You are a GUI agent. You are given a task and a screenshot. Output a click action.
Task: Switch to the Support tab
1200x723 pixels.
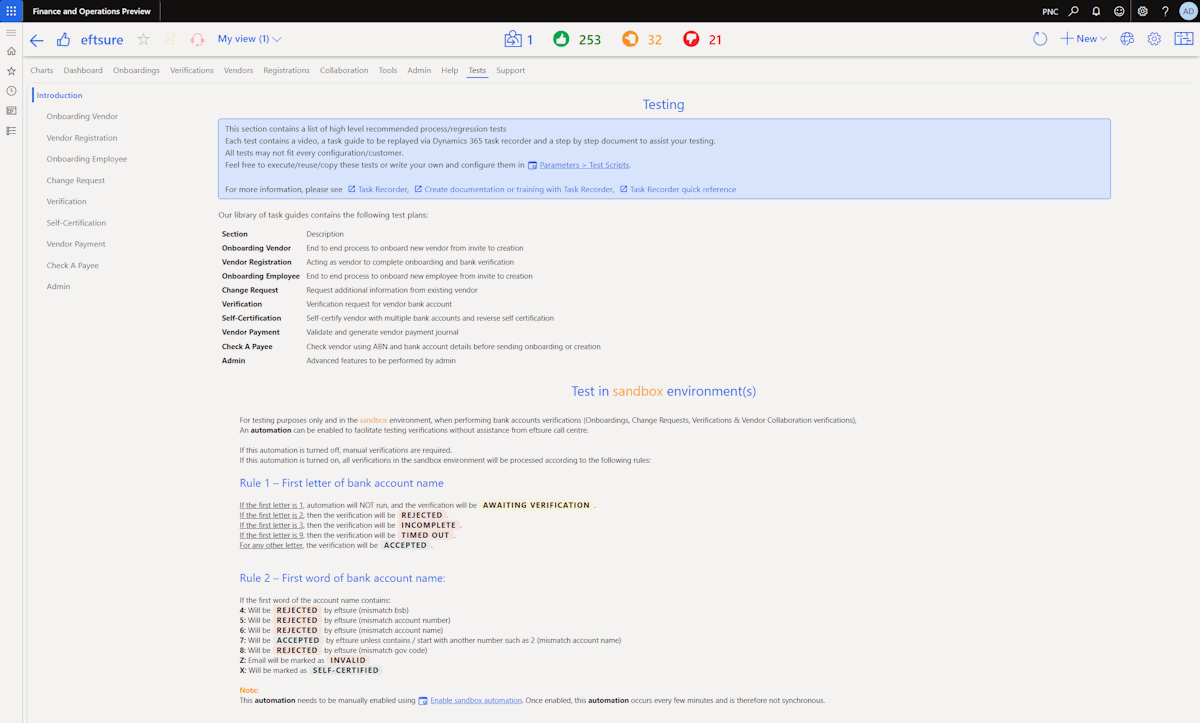[x=510, y=71]
